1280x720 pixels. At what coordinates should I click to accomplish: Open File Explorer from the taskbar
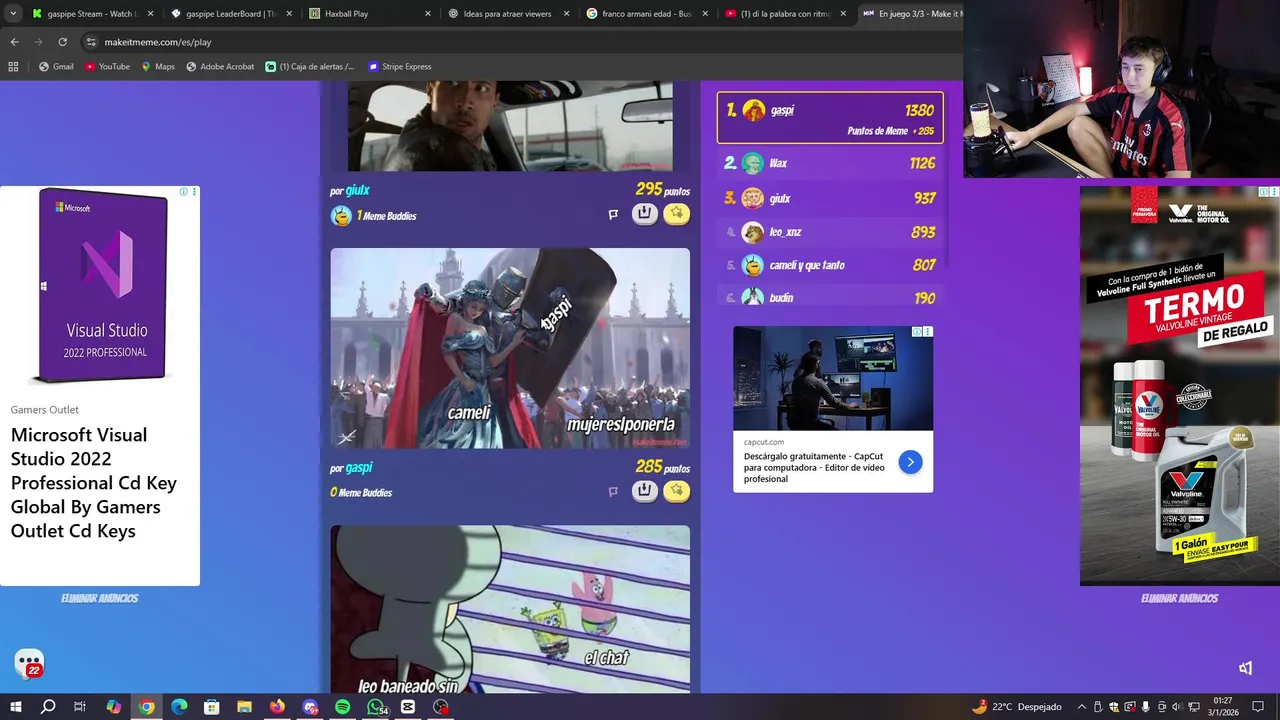point(244,707)
